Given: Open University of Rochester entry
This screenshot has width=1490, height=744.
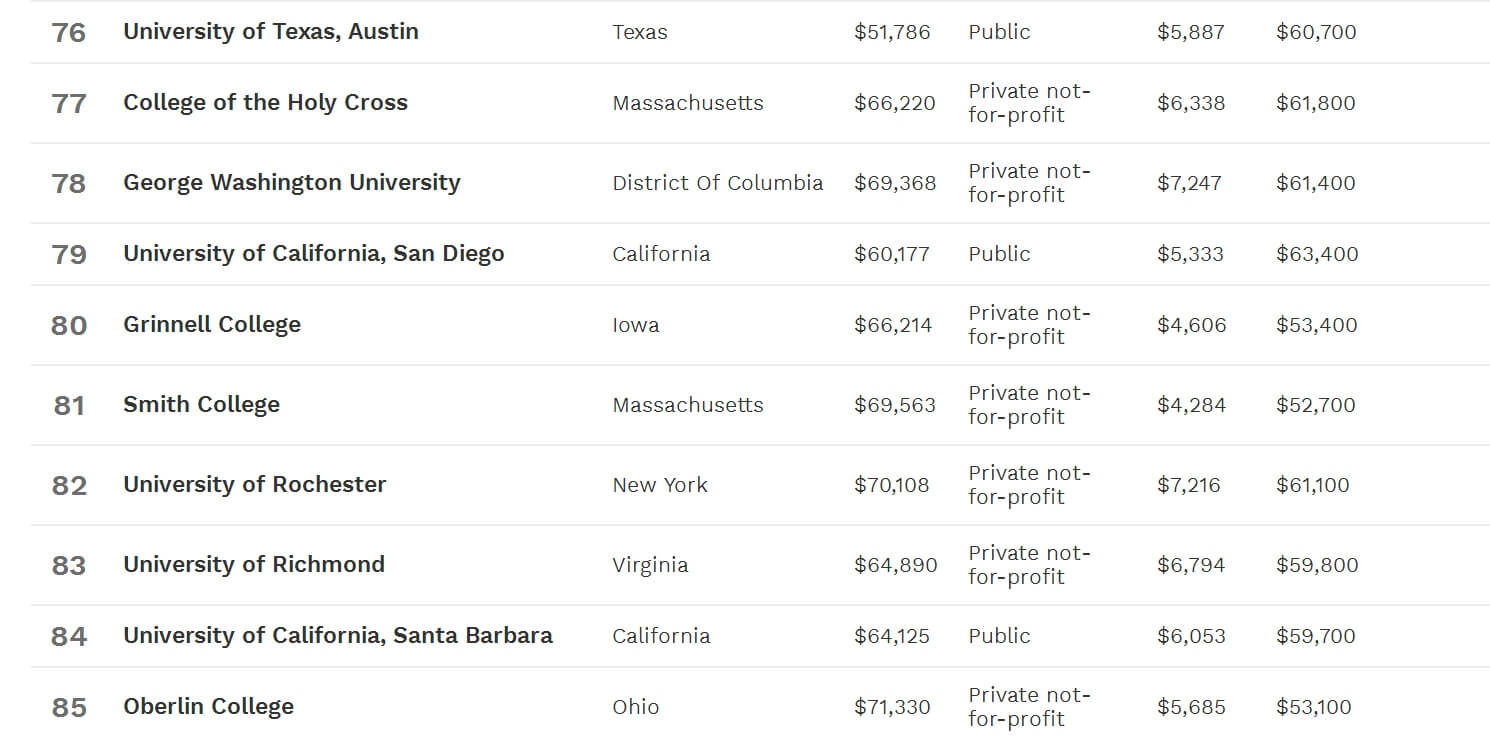Looking at the screenshot, I should click(x=254, y=485).
